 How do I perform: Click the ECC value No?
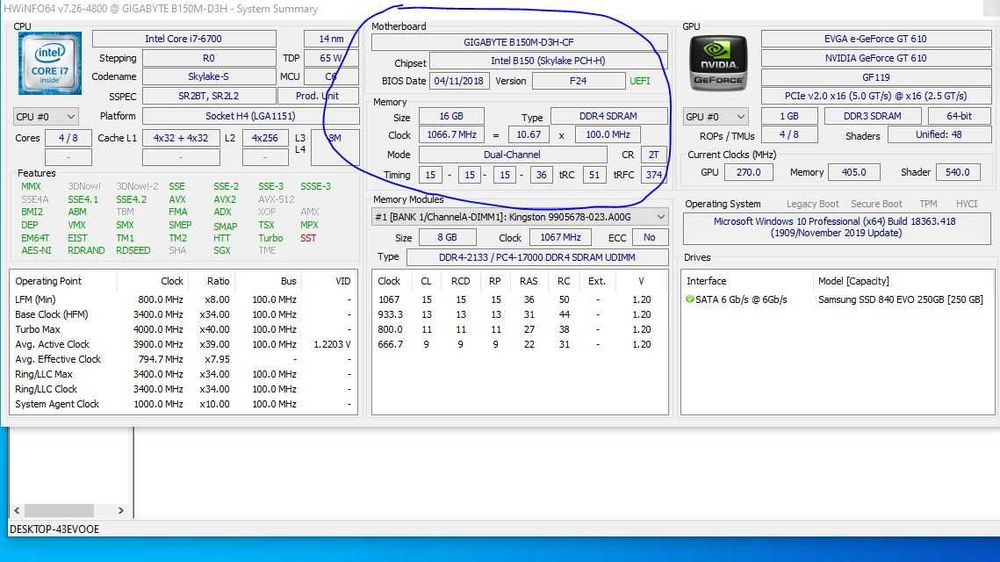click(650, 237)
